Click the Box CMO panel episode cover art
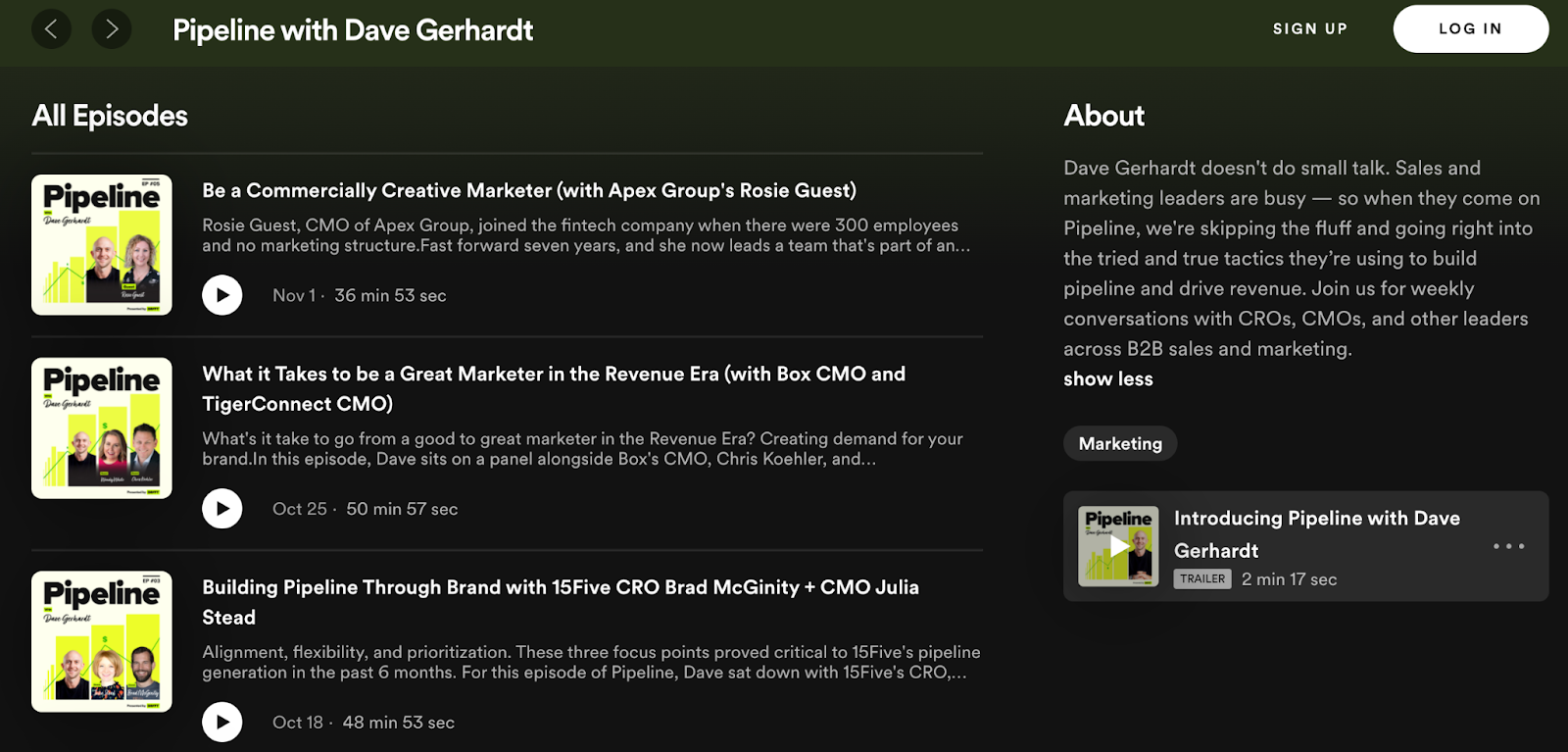Image resolution: width=1568 pixels, height=752 pixels. [102, 428]
